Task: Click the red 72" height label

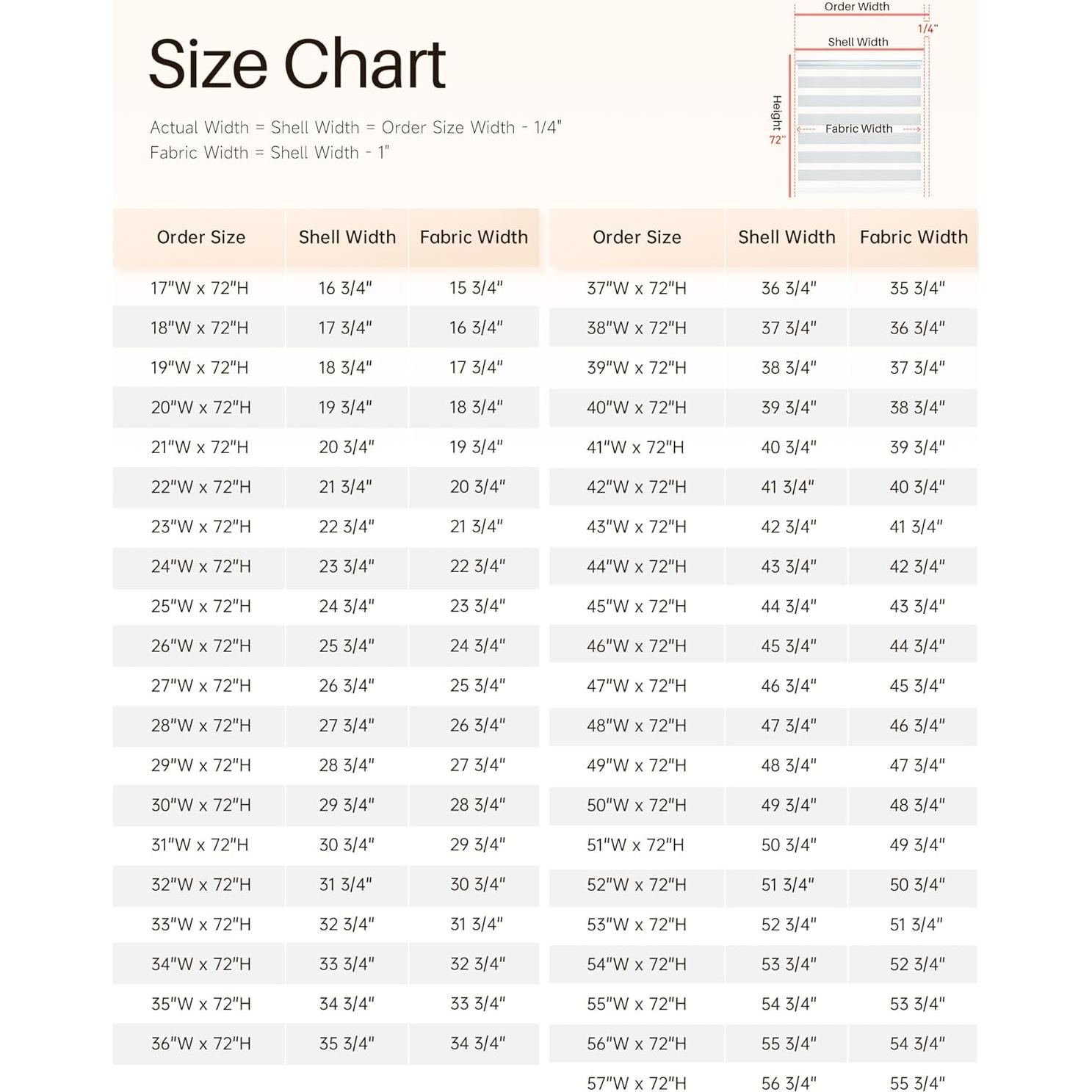Action: click(777, 140)
